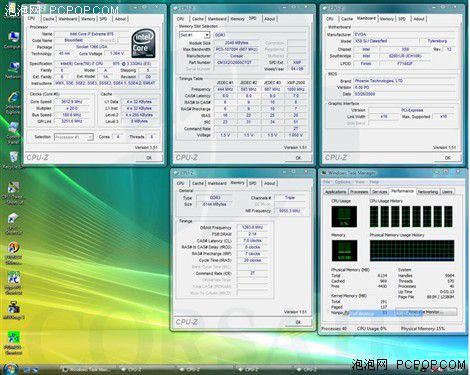The image size is (470, 375).
Task: Click the QPI Link value field
Action: tap(72, 121)
